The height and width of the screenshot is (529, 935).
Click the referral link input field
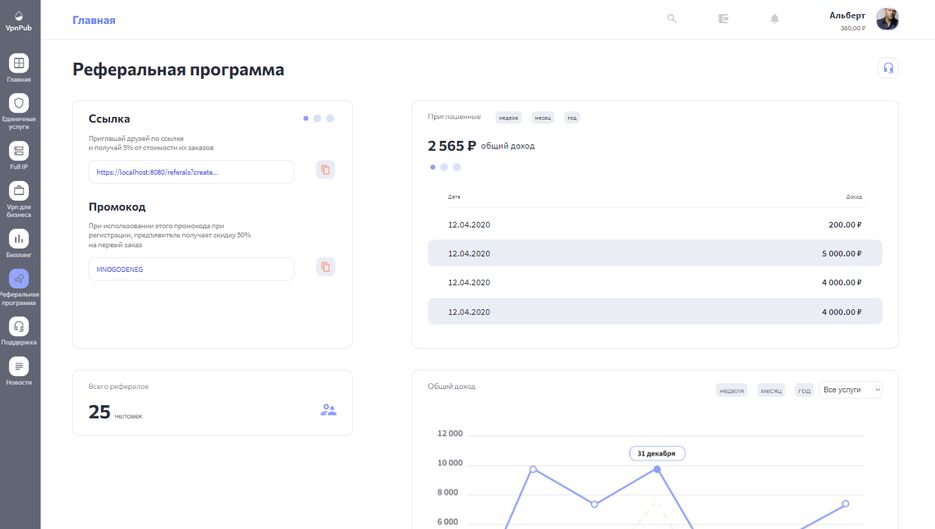pos(191,172)
